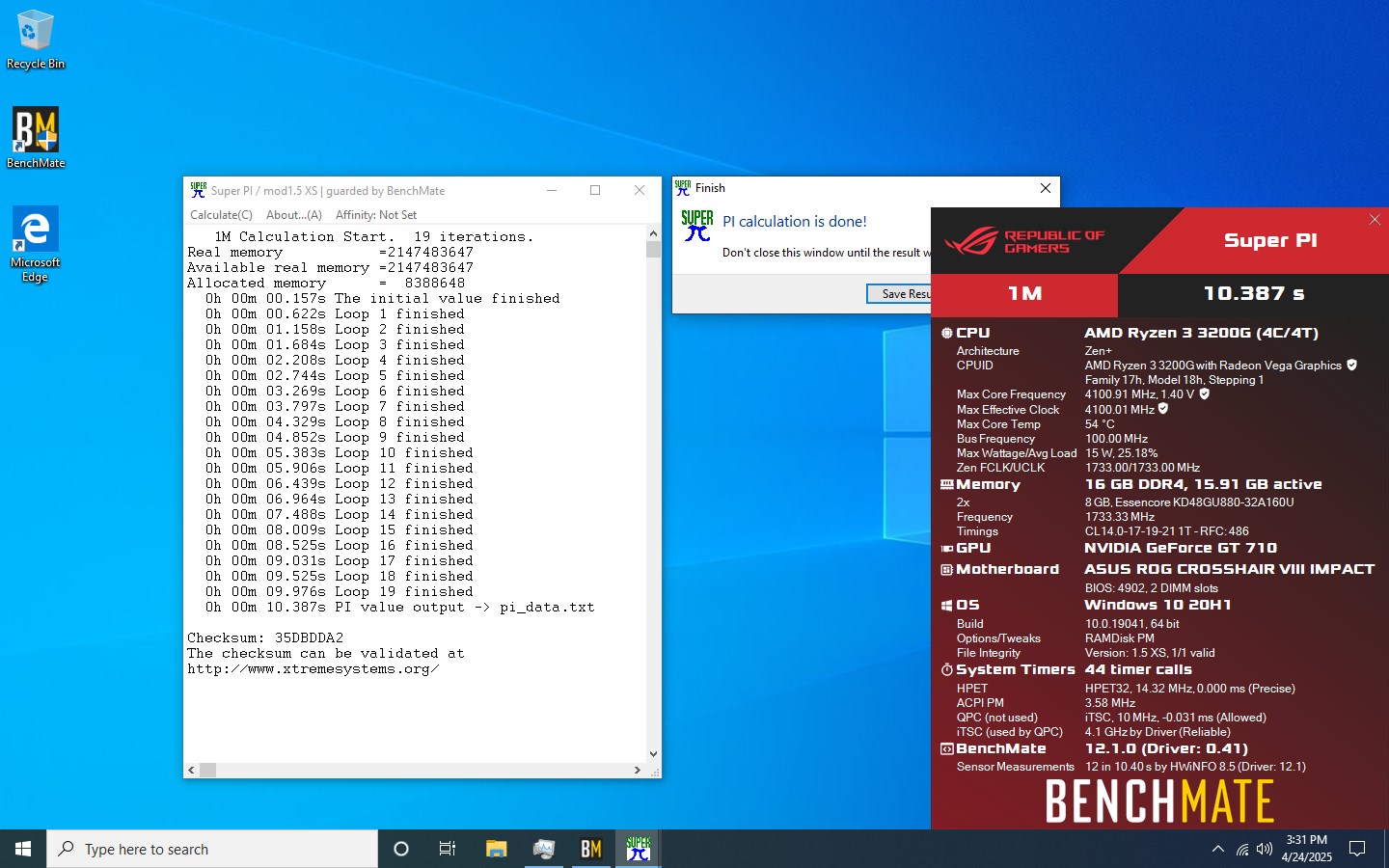Click the 16 GB DDR4 memory heading
Viewport: 1389px width, 868px height.
[1203, 484]
